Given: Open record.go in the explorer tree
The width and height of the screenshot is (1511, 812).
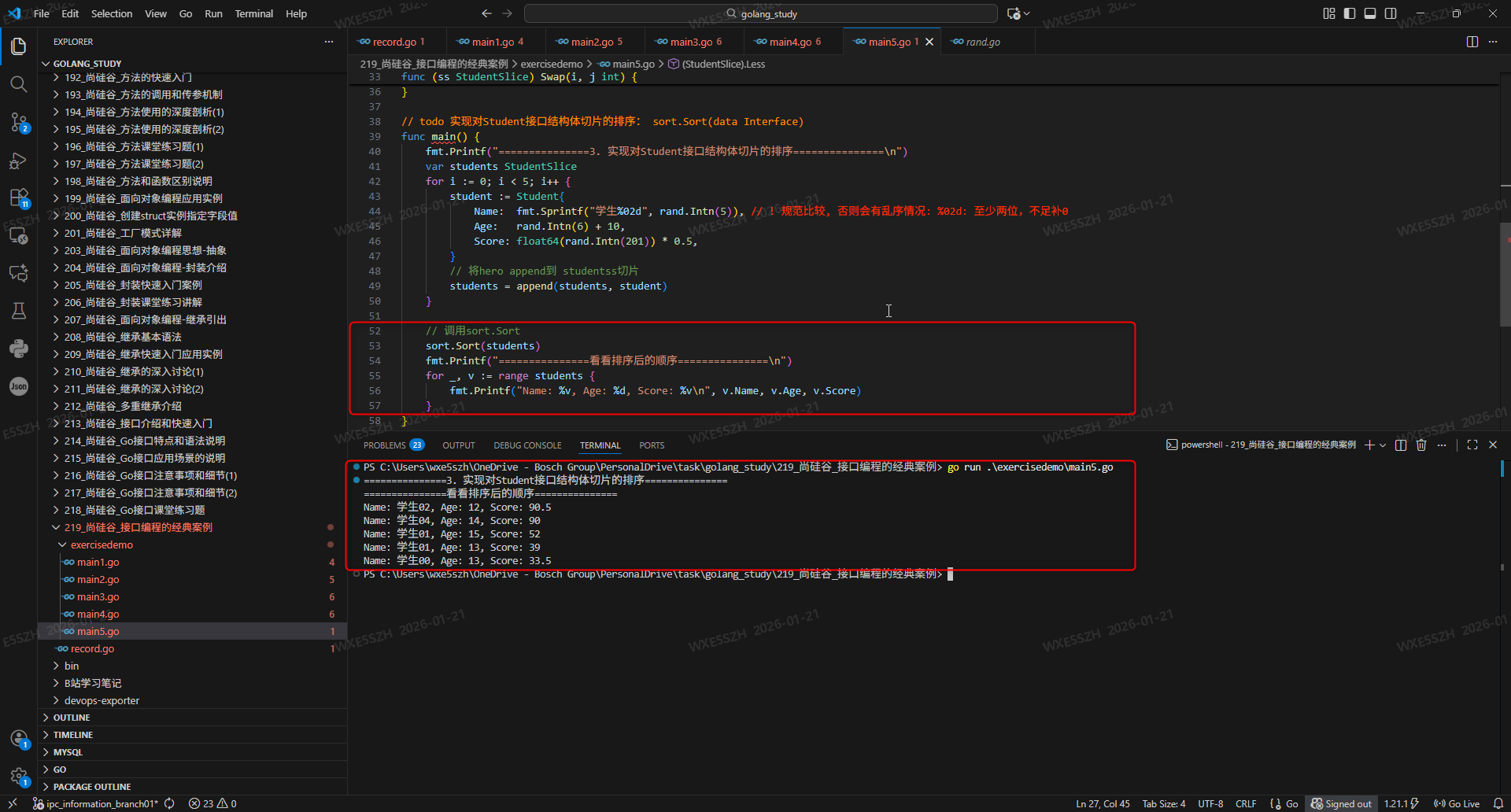Looking at the screenshot, I should tap(194, 648).
